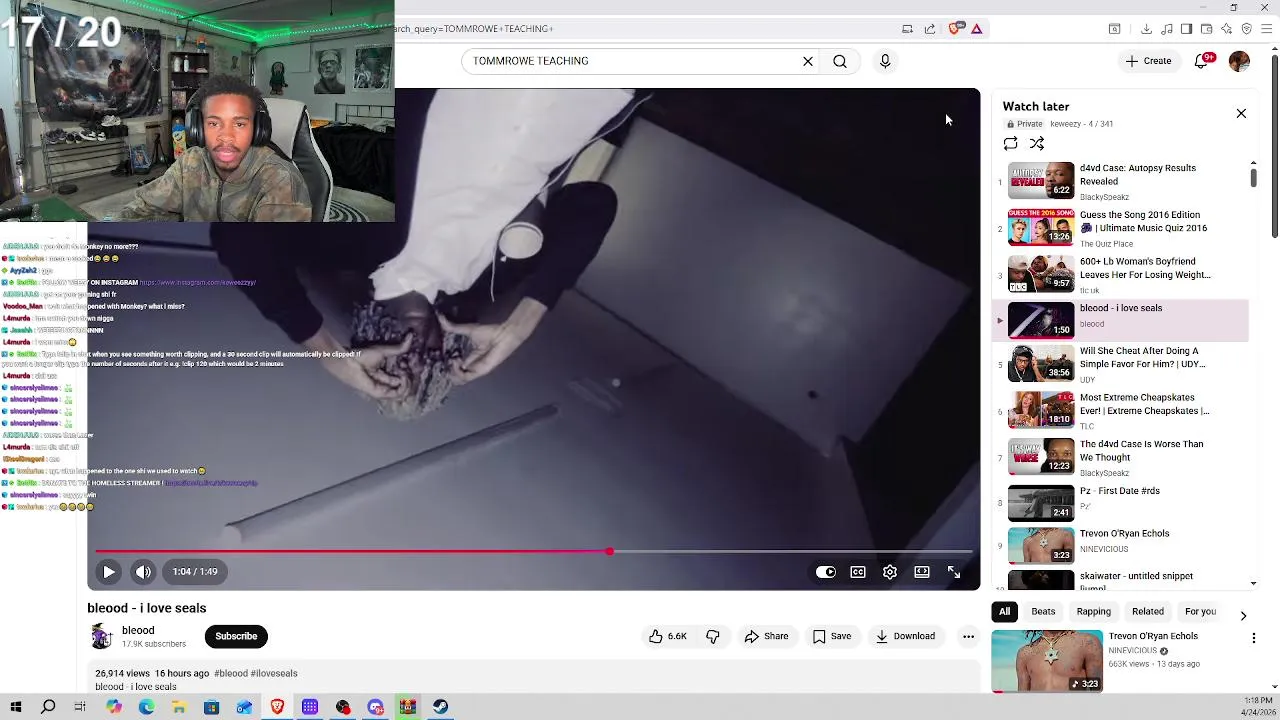Mute the video volume
Image resolution: width=1280 pixels, height=720 pixels.
[143, 572]
